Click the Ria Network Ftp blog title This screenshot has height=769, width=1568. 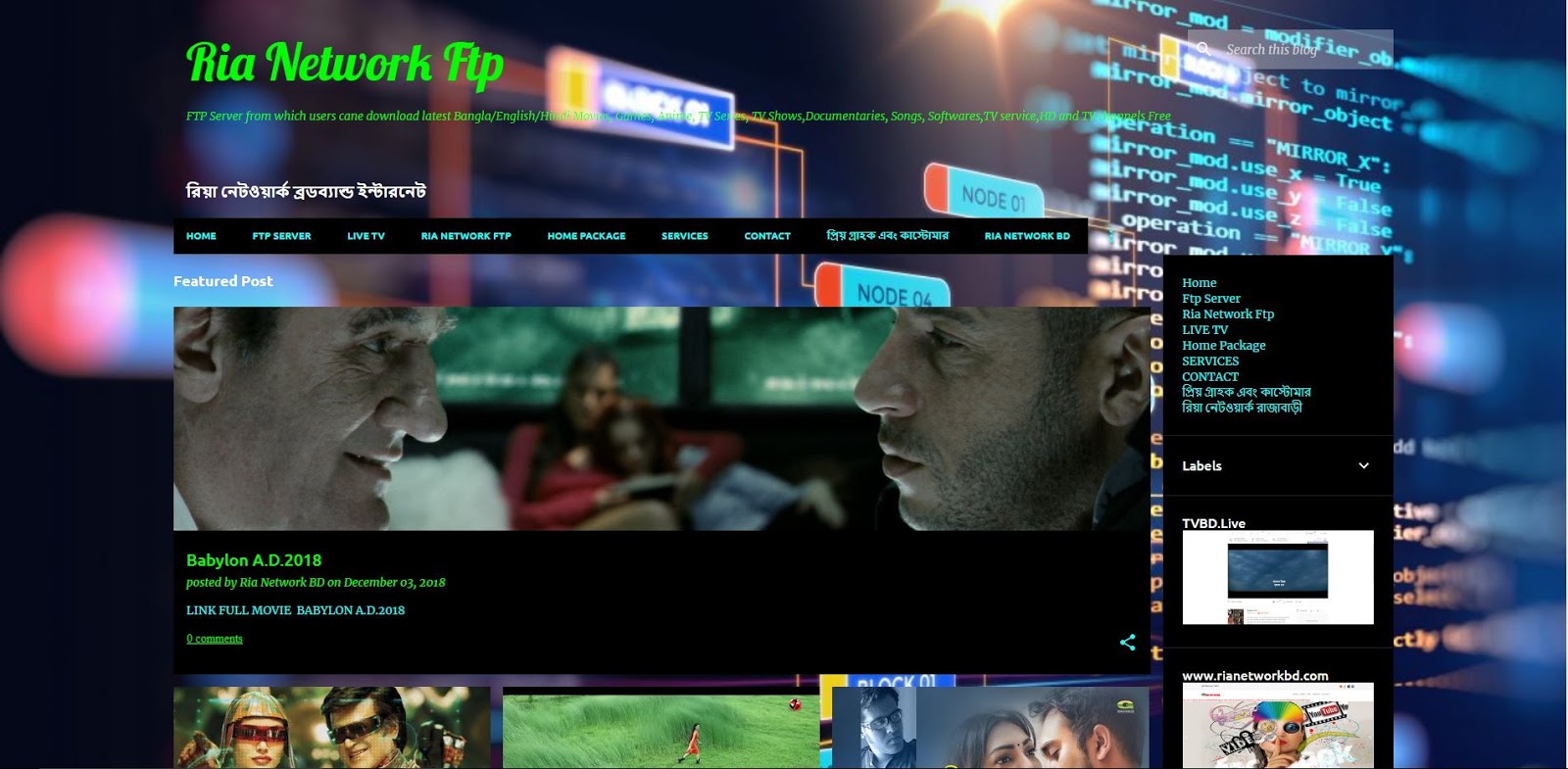click(x=345, y=63)
